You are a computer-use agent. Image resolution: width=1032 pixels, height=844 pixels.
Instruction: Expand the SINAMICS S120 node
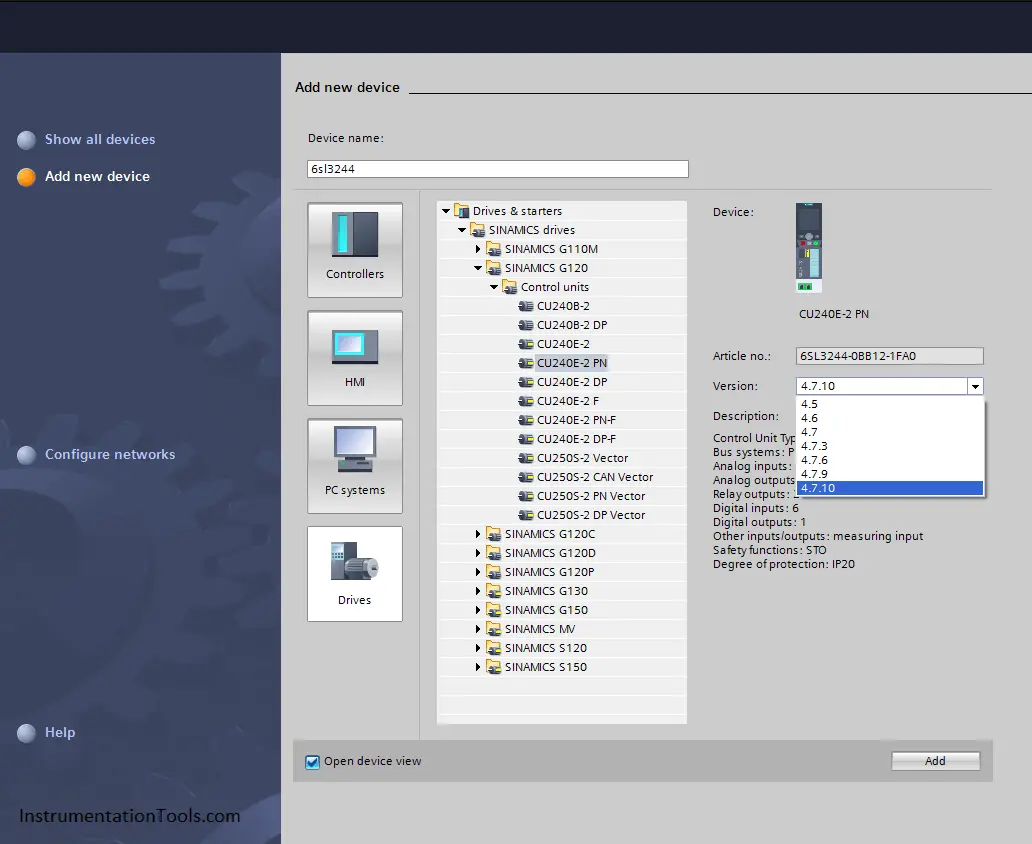pos(478,648)
